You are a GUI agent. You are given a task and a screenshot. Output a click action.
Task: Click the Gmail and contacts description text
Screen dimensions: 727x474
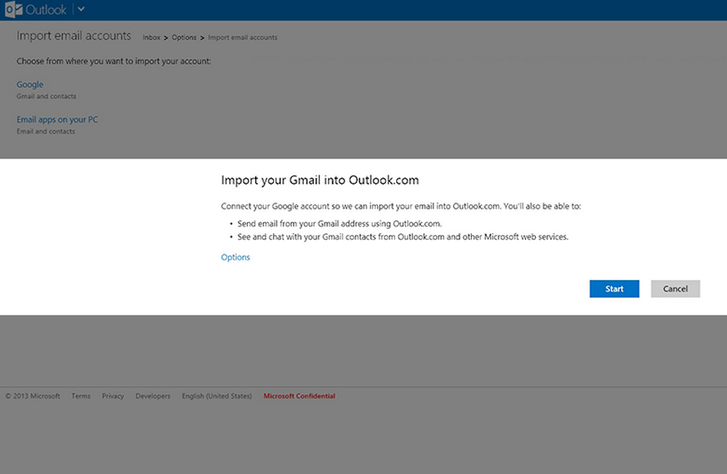click(x=46, y=97)
